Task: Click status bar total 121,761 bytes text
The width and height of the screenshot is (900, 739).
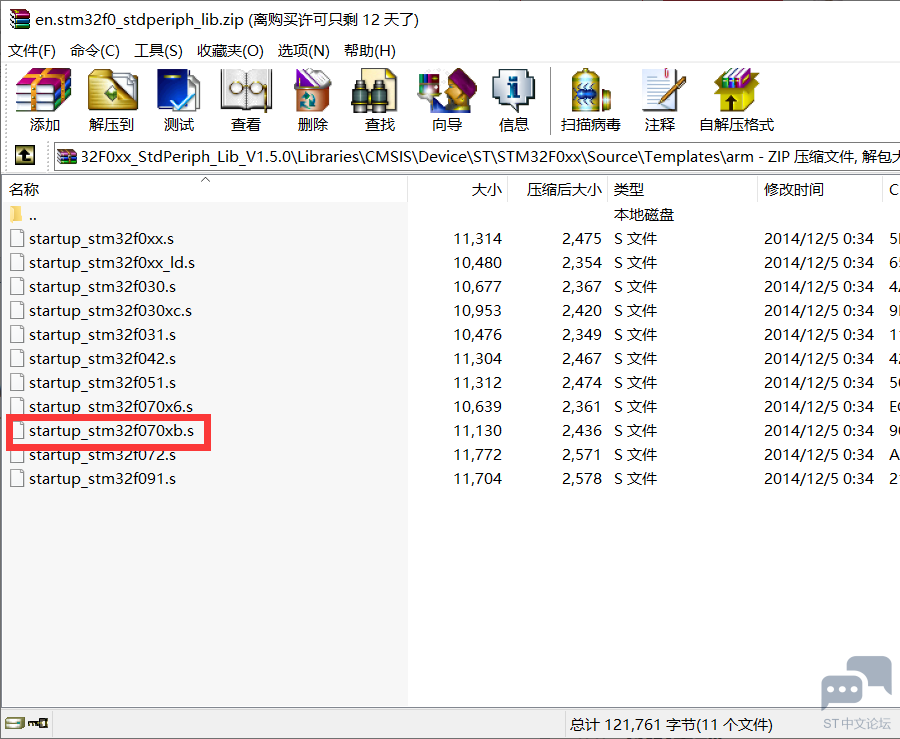Action: [671, 724]
